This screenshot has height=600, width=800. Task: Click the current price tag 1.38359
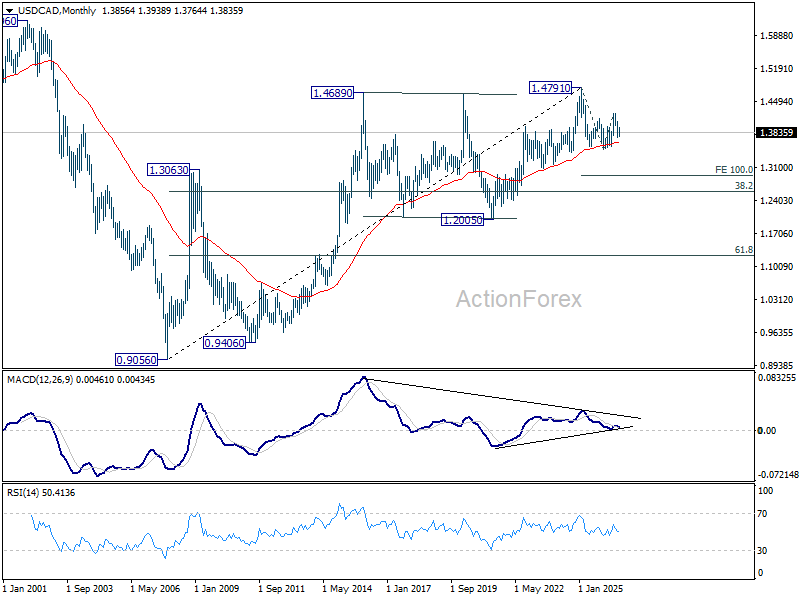[777, 133]
